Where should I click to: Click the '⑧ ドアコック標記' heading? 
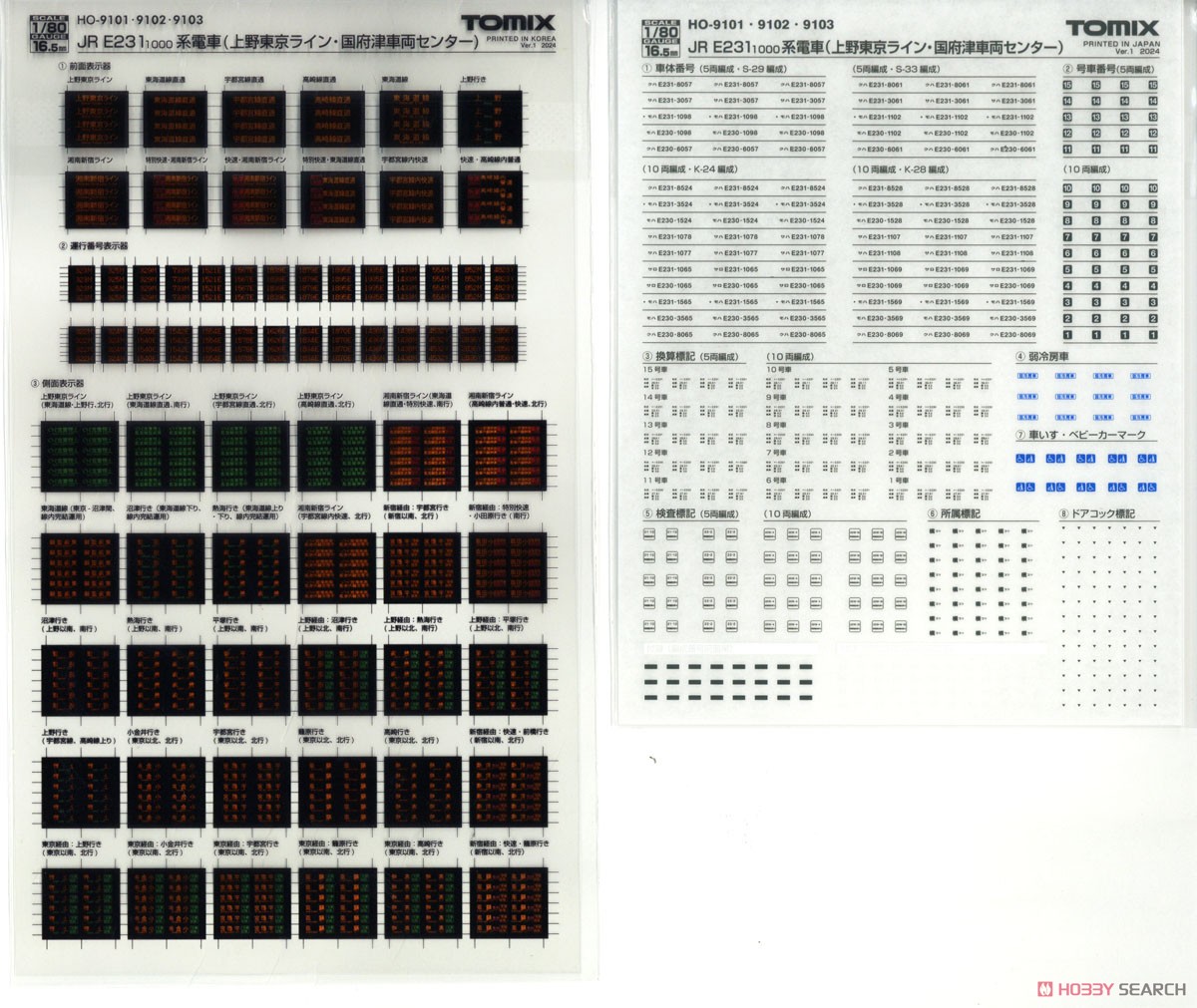click(x=1097, y=513)
